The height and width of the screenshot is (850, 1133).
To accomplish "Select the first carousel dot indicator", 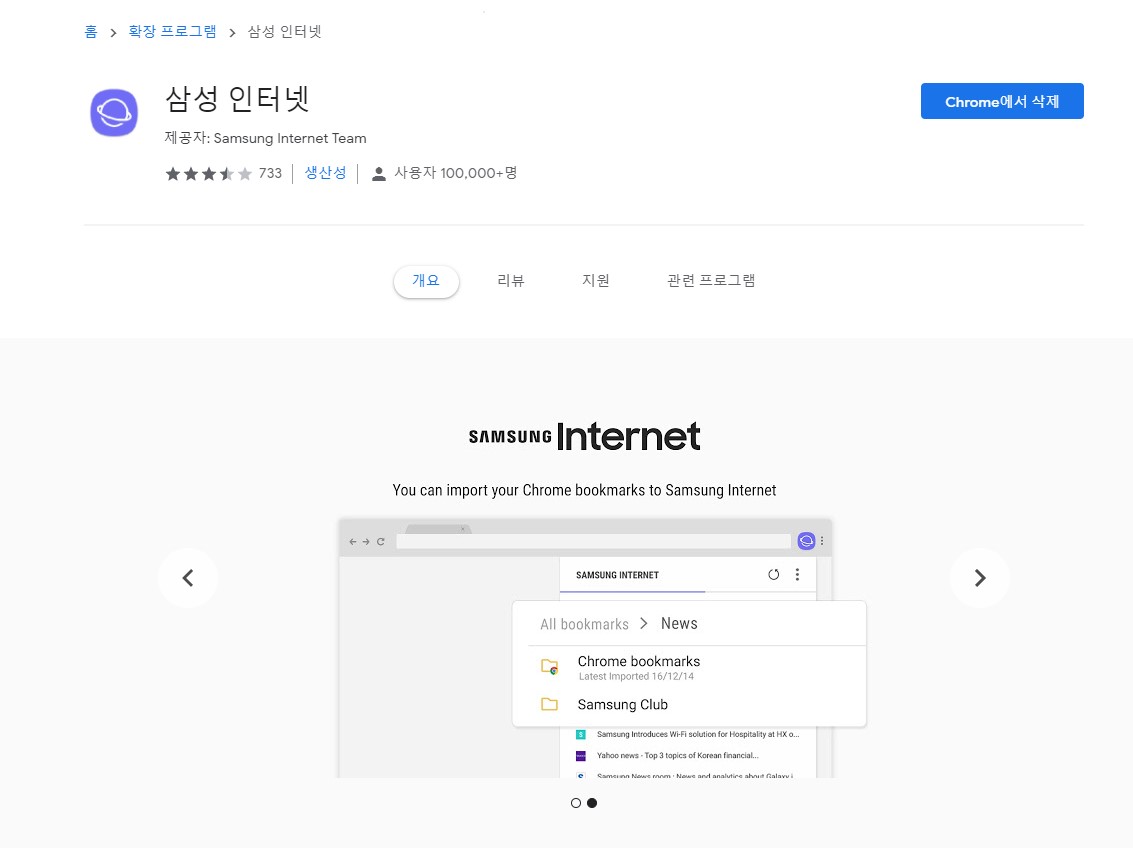I will [576, 803].
